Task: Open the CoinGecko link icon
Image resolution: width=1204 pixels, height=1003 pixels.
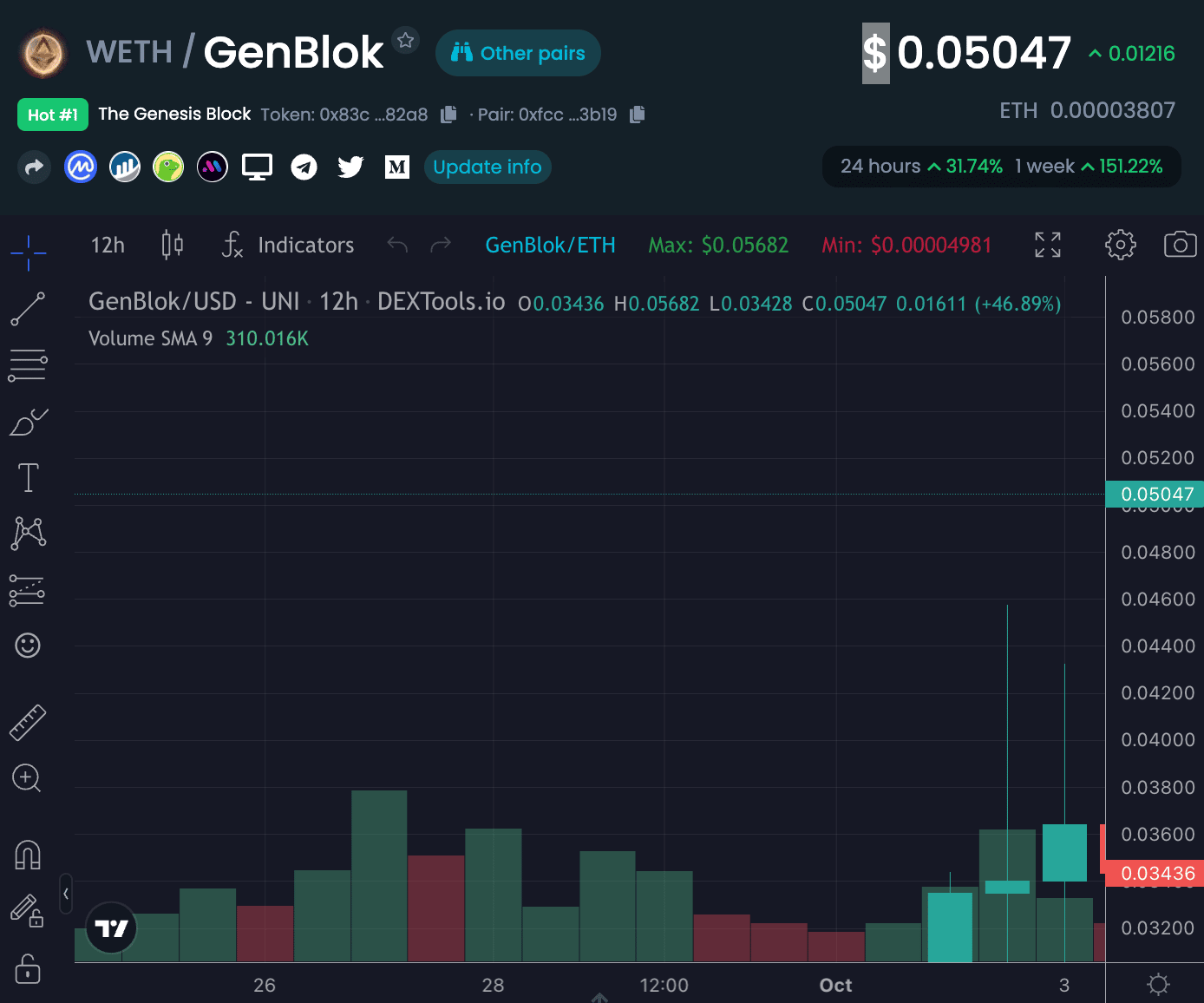Action: coord(168,167)
